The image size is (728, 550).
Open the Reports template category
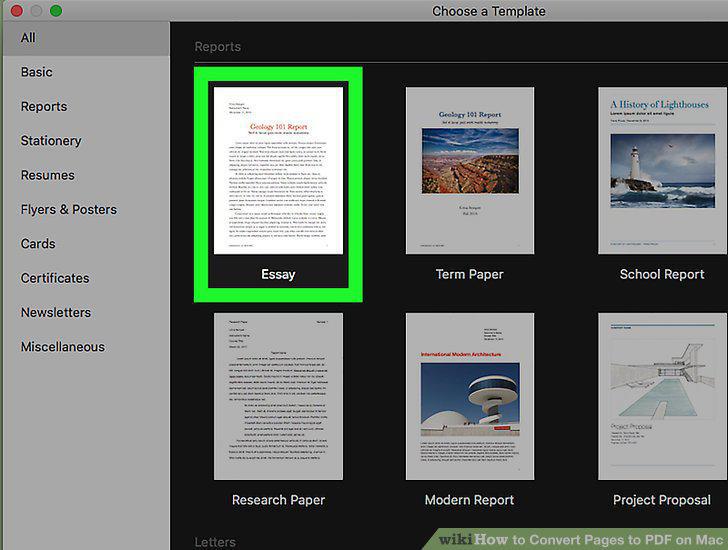click(x=86, y=107)
